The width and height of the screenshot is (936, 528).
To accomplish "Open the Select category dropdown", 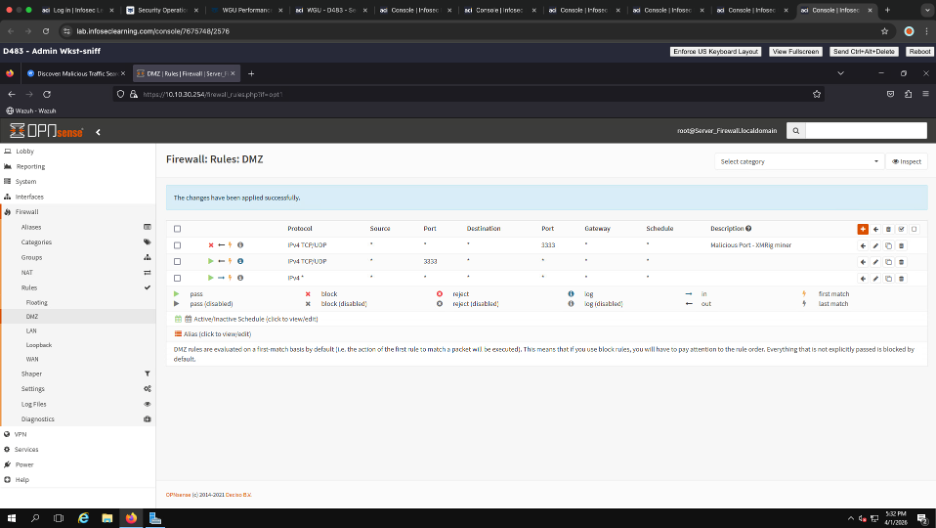I will (x=799, y=162).
